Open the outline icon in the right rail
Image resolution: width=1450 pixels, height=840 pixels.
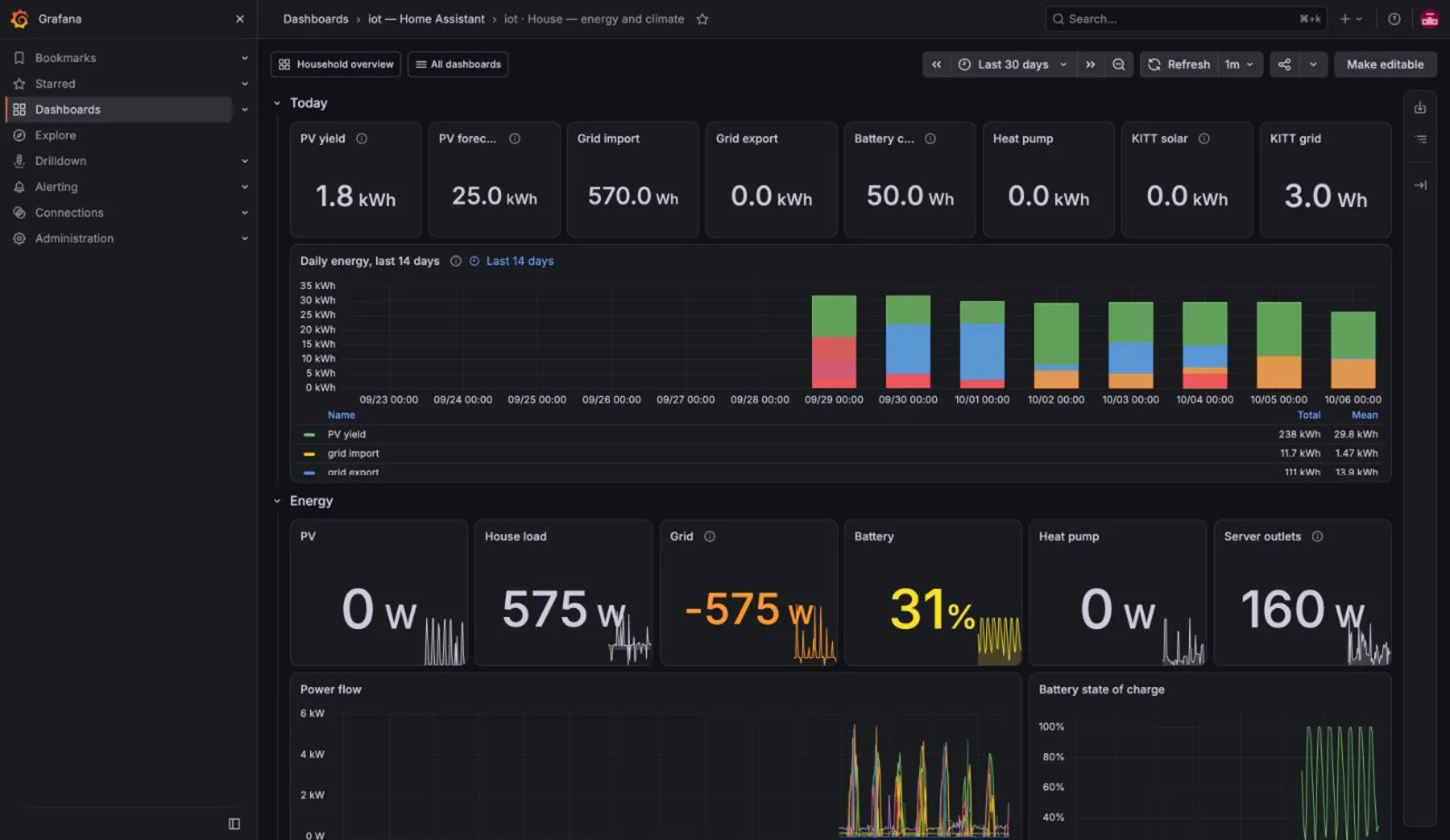coord(1420,140)
